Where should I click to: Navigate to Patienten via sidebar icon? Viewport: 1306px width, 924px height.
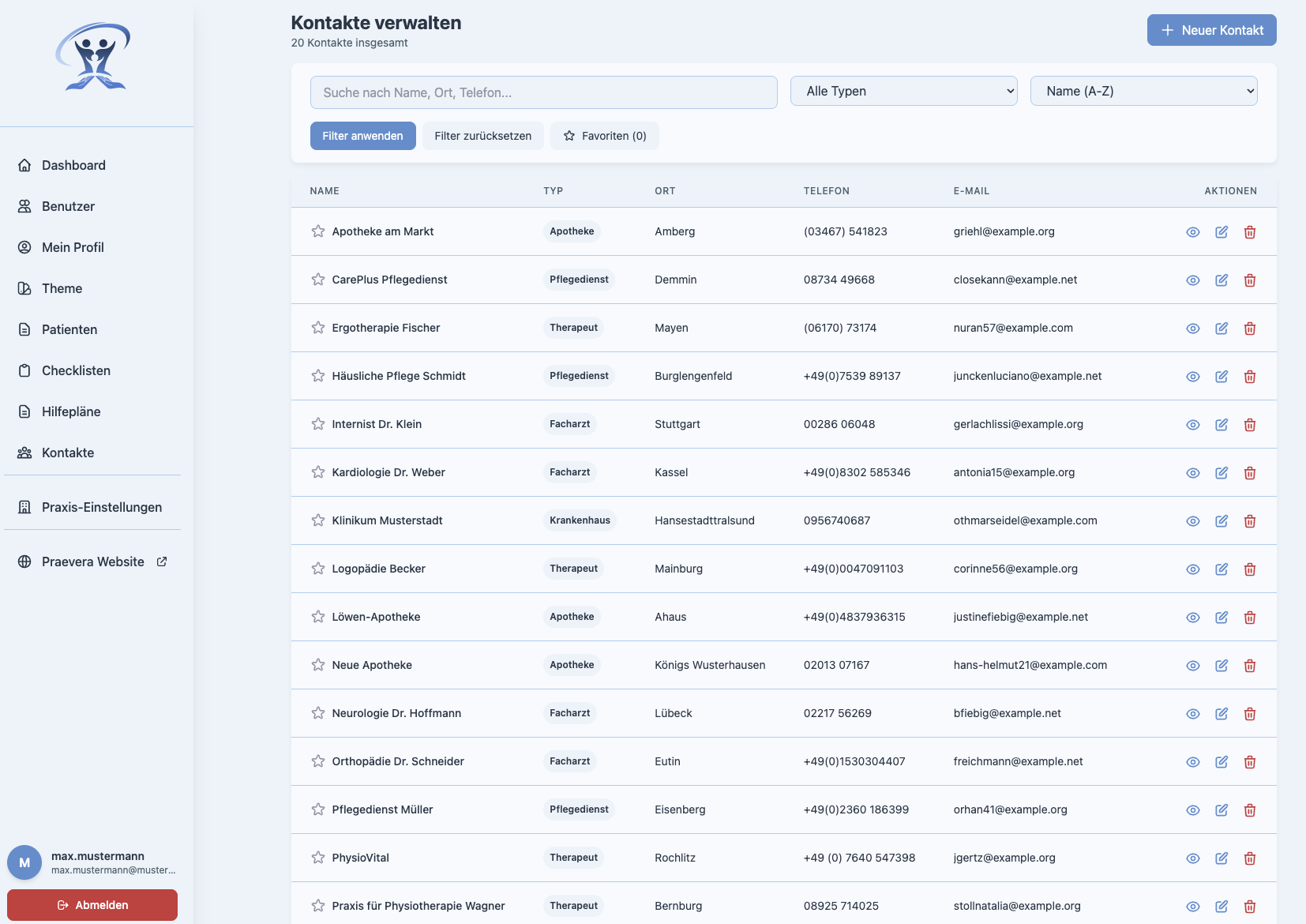pos(69,329)
